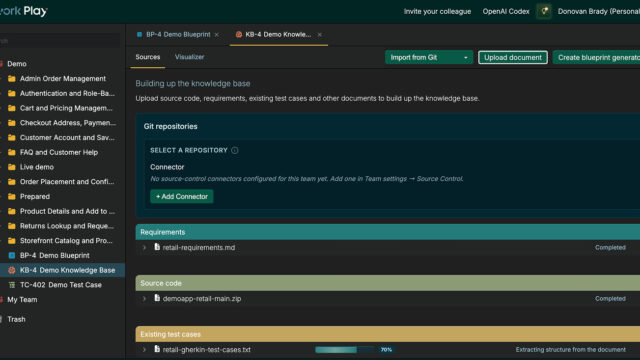Click the 'No source-control connectors configured' message
640x360 pixels.
307,179
